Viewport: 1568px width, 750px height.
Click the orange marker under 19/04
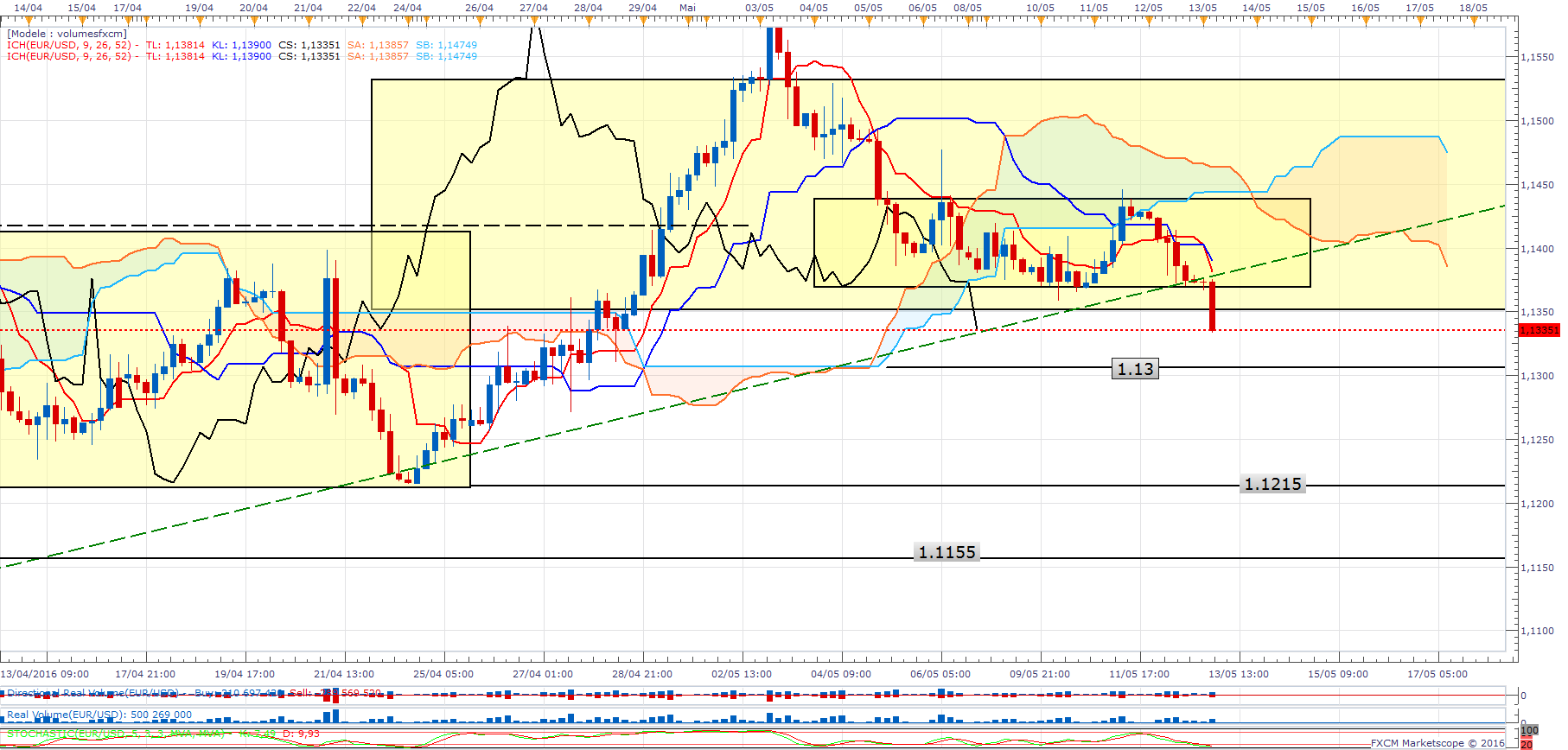click(200, 19)
